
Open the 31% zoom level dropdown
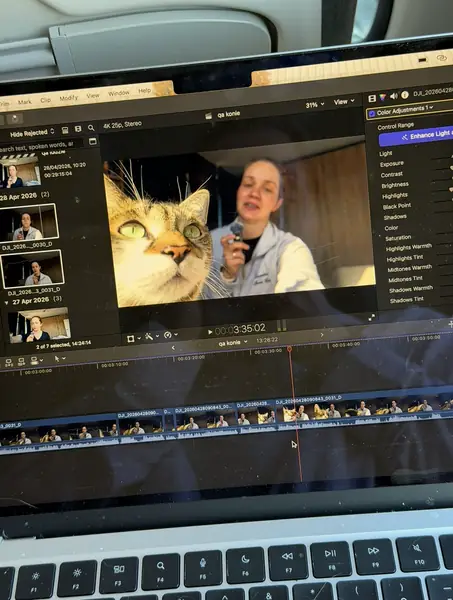point(314,104)
